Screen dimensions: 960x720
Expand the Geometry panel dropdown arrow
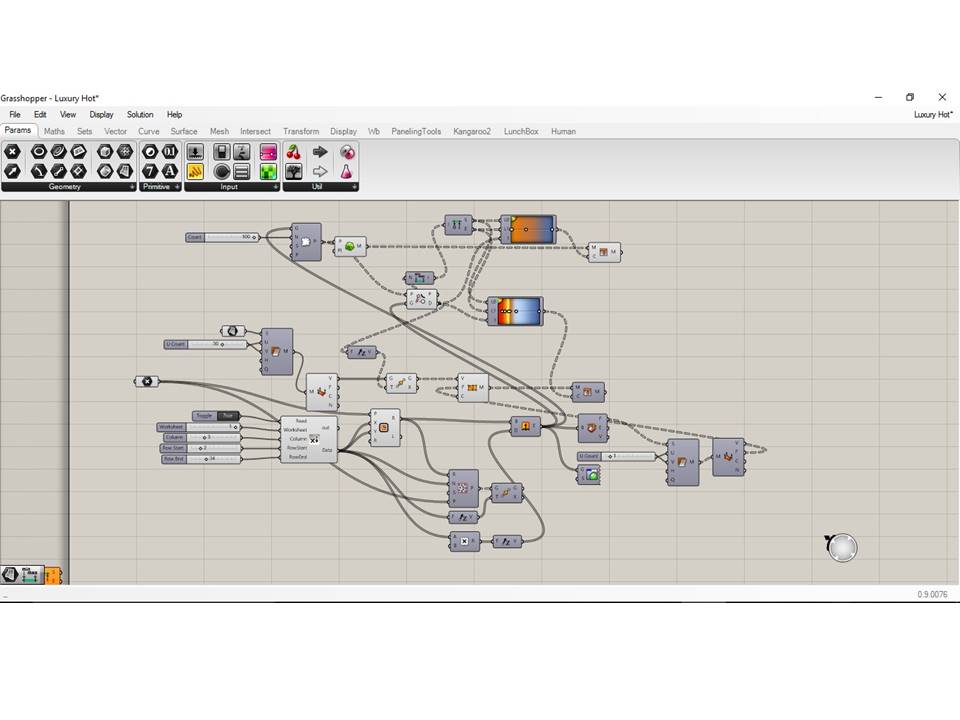click(131, 187)
